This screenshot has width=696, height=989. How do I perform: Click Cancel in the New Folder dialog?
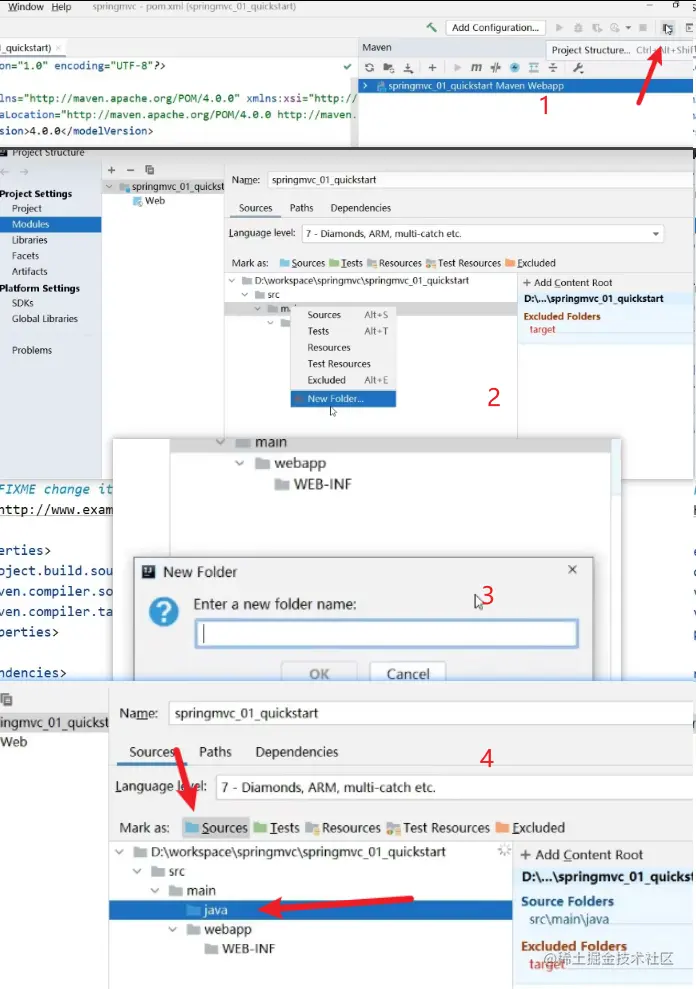(408, 674)
